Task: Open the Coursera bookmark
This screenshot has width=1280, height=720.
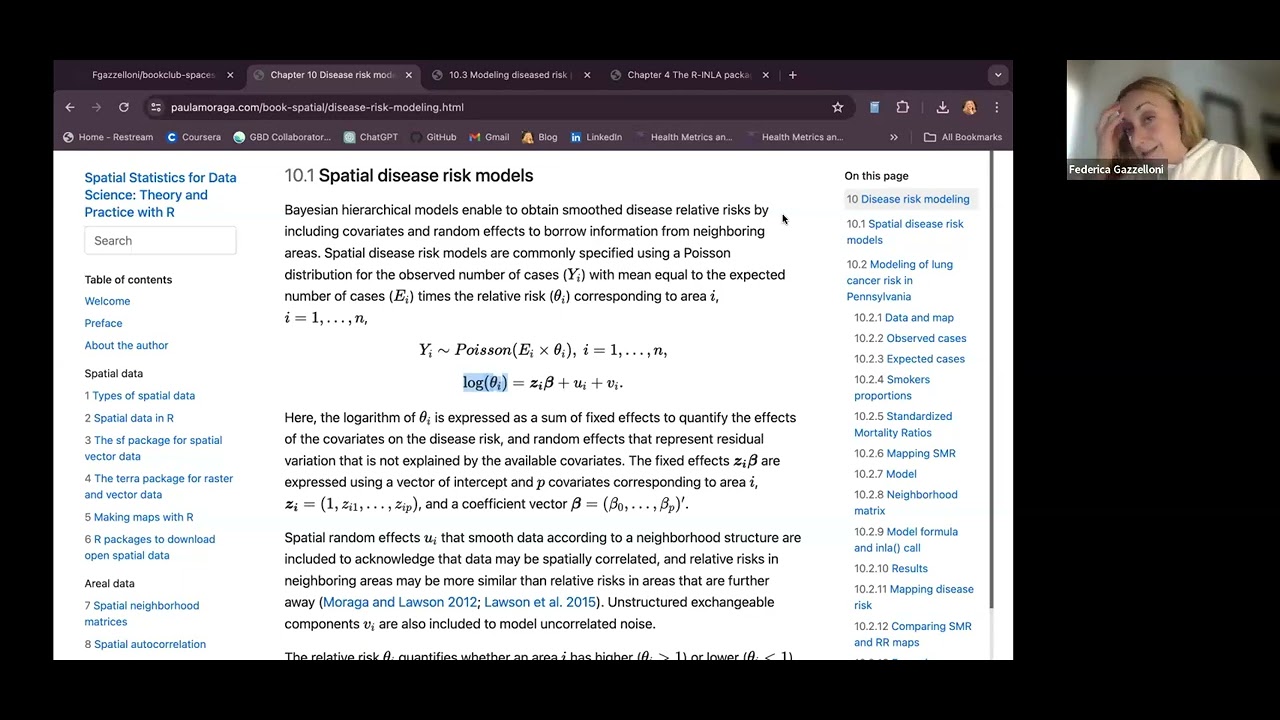Action: pos(194,137)
